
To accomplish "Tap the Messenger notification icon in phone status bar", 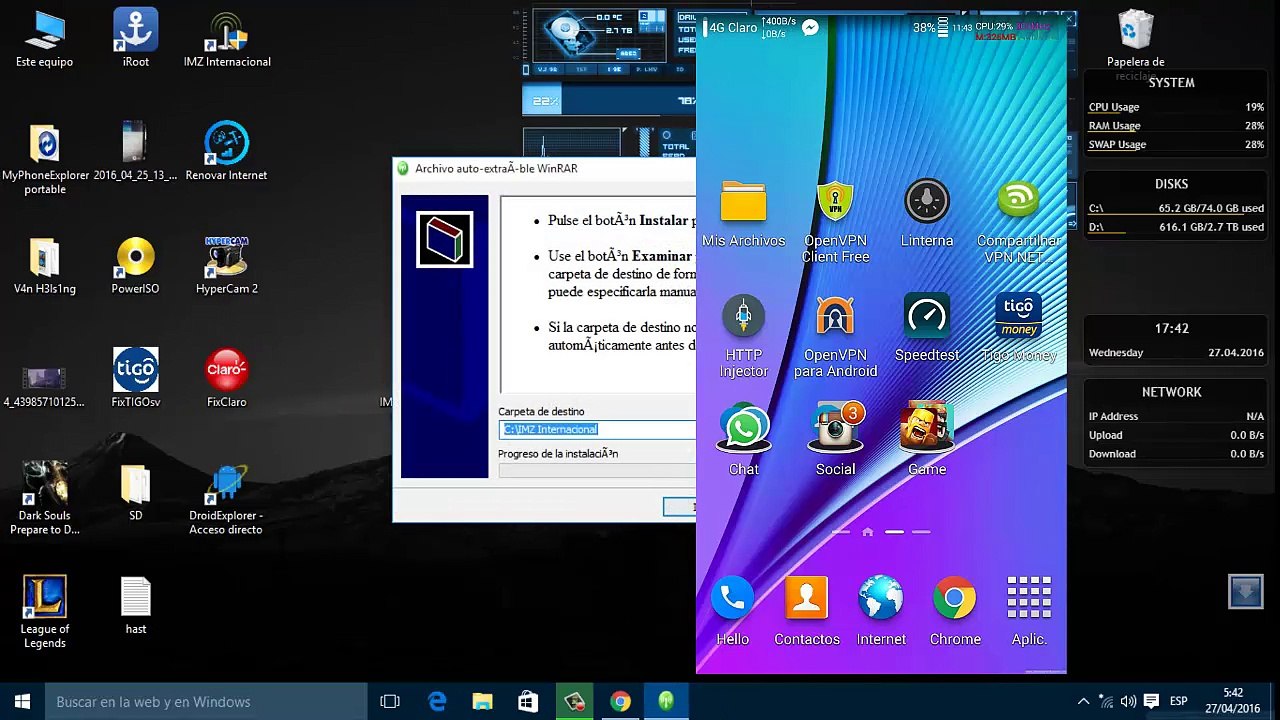I will point(810,28).
